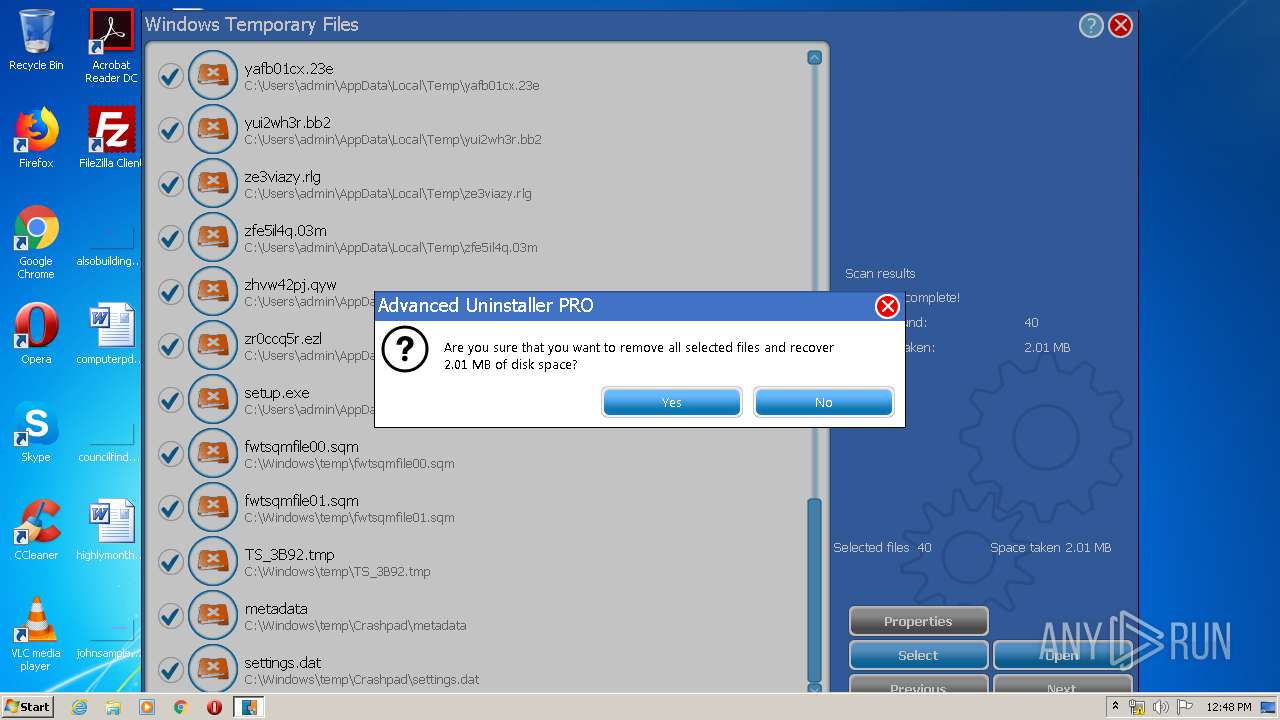This screenshot has width=1280, height=720.
Task: Toggle the ze3viazy.rlg checkbox
Action: pos(171,184)
